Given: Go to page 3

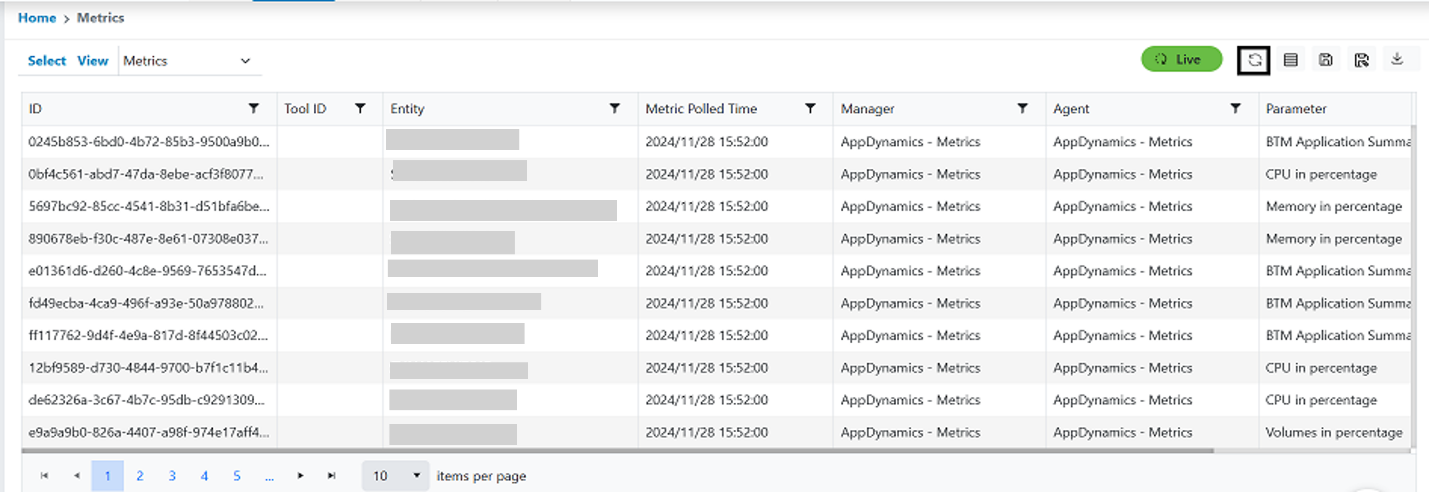Looking at the screenshot, I should (172, 476).
